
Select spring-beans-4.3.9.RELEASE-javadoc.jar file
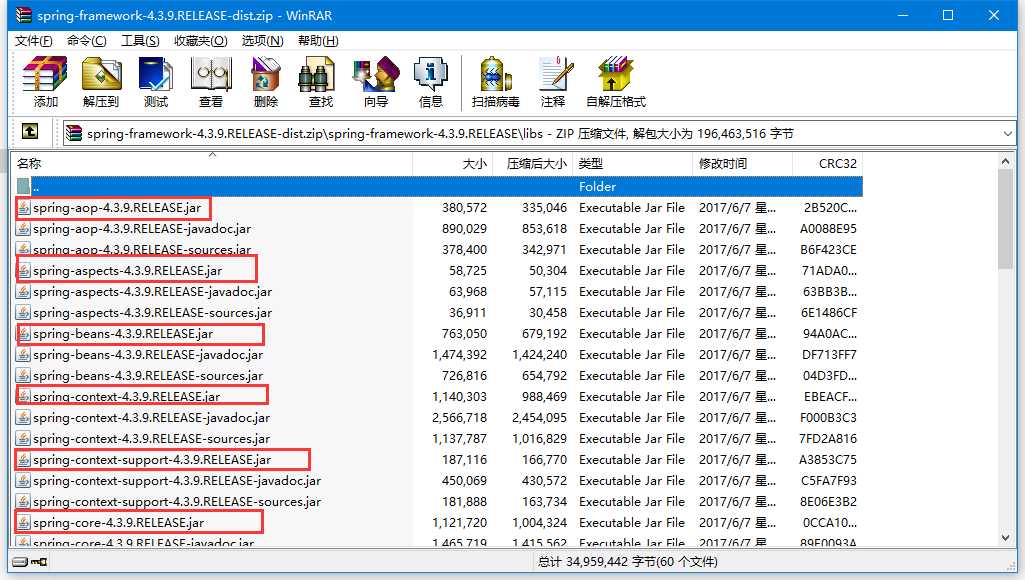click(x=148, y=354)
